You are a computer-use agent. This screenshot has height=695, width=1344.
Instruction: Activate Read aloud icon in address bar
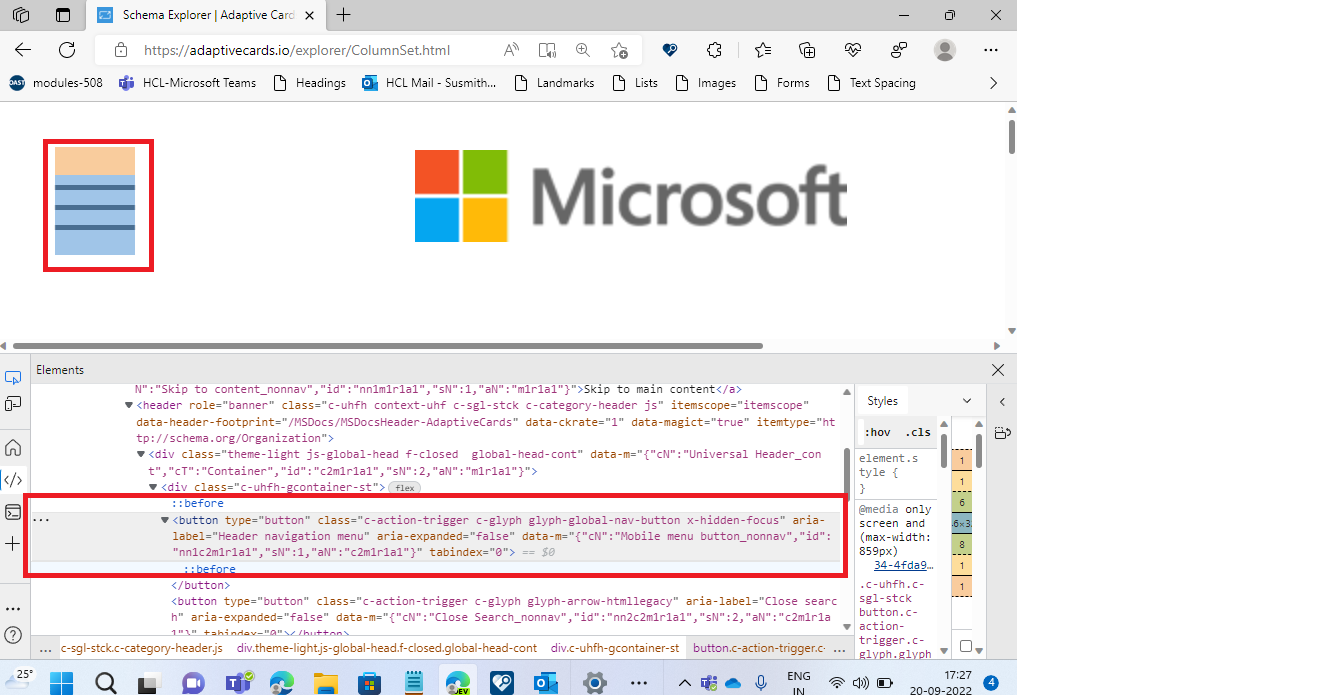tap(512, 50)
